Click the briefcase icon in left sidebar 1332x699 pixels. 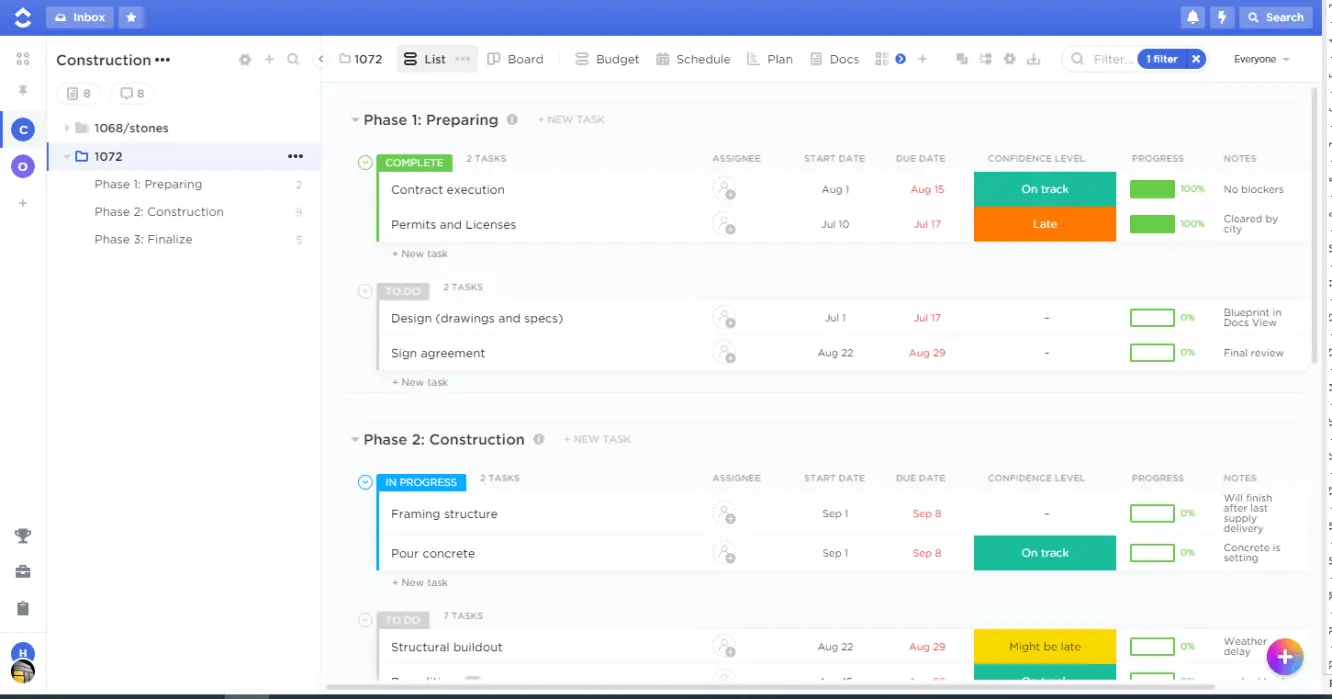point(23,572)
